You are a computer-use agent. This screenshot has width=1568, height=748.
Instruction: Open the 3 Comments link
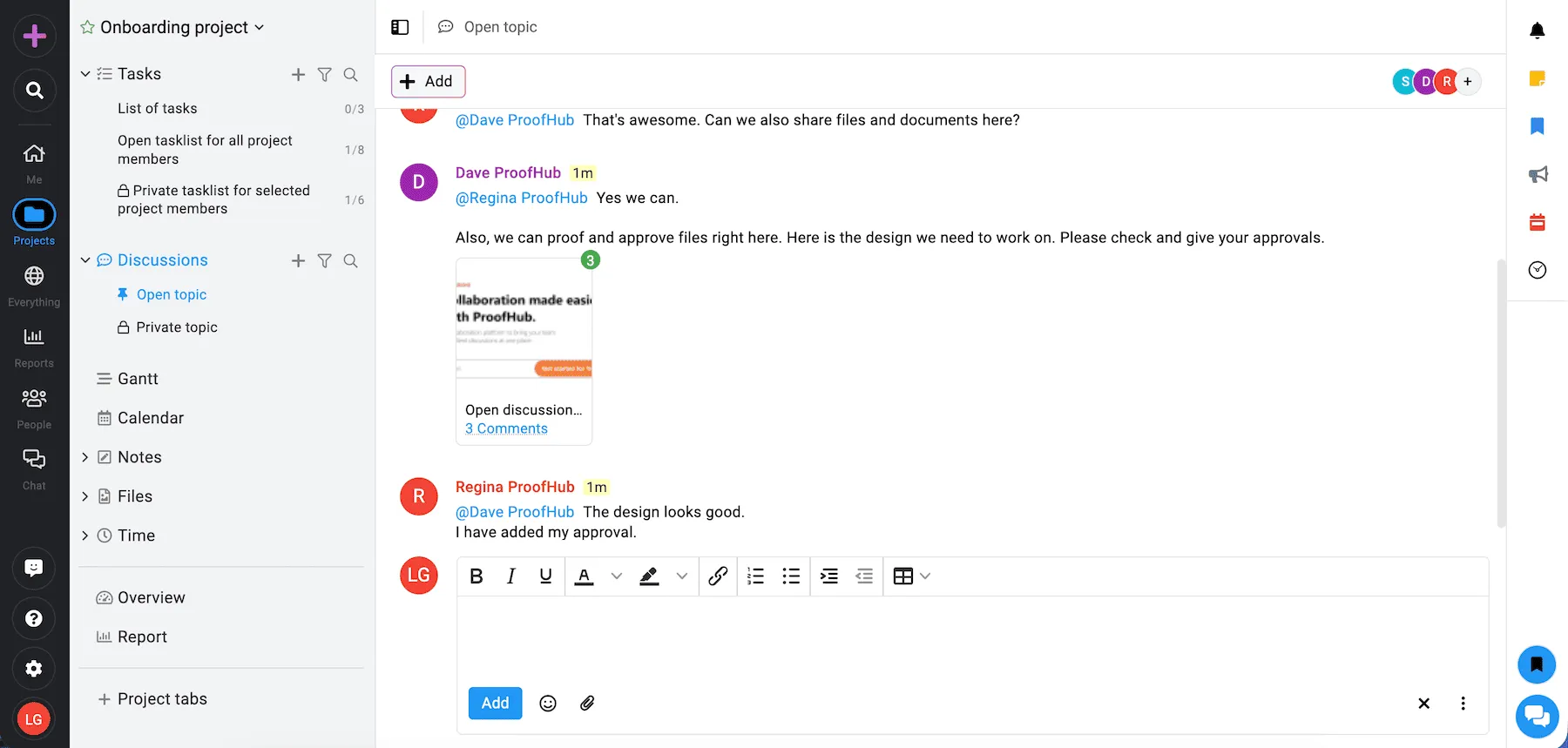tap(506, 428)
